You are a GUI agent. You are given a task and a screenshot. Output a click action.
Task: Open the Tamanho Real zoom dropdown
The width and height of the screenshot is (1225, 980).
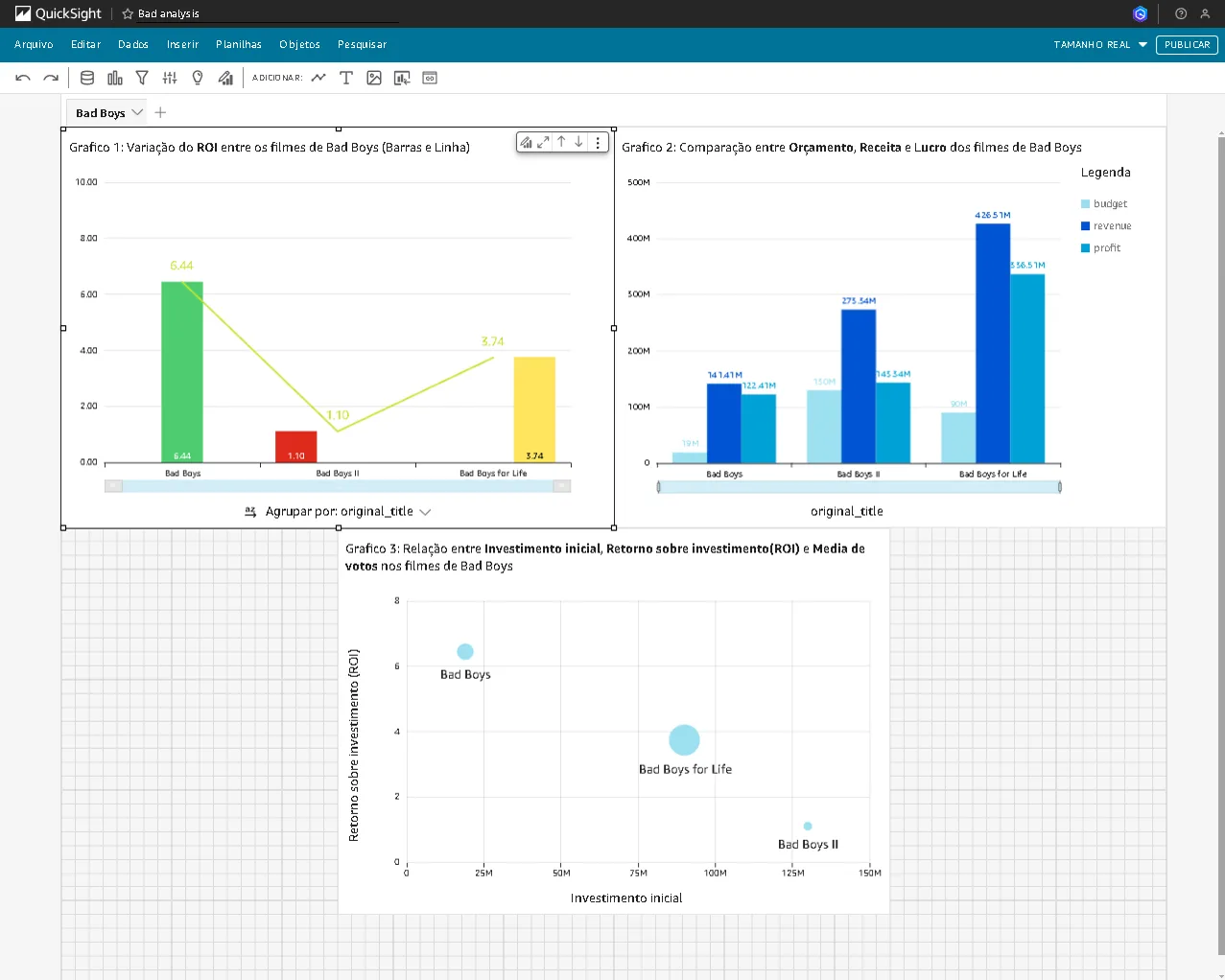click(1100, 44)
